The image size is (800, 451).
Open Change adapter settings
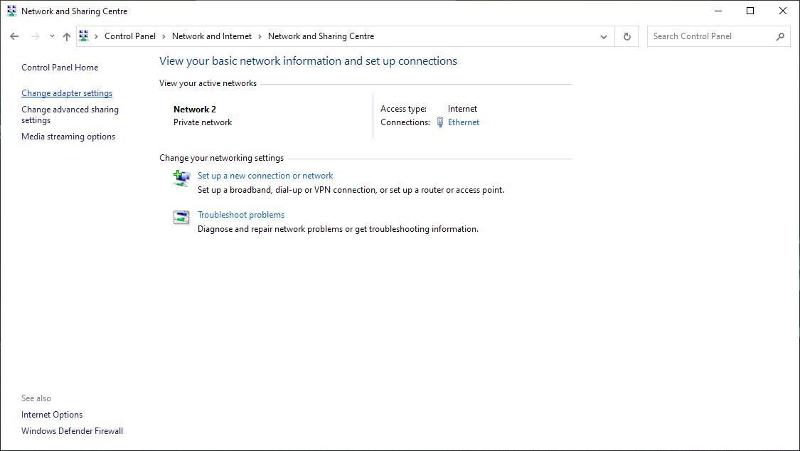67,93
